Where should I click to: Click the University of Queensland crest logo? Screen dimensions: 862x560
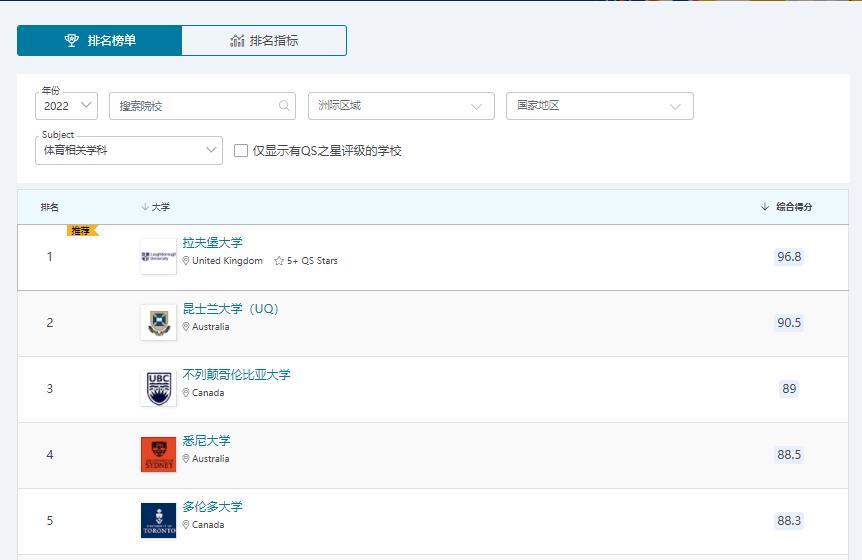click(x=158, y=323)
